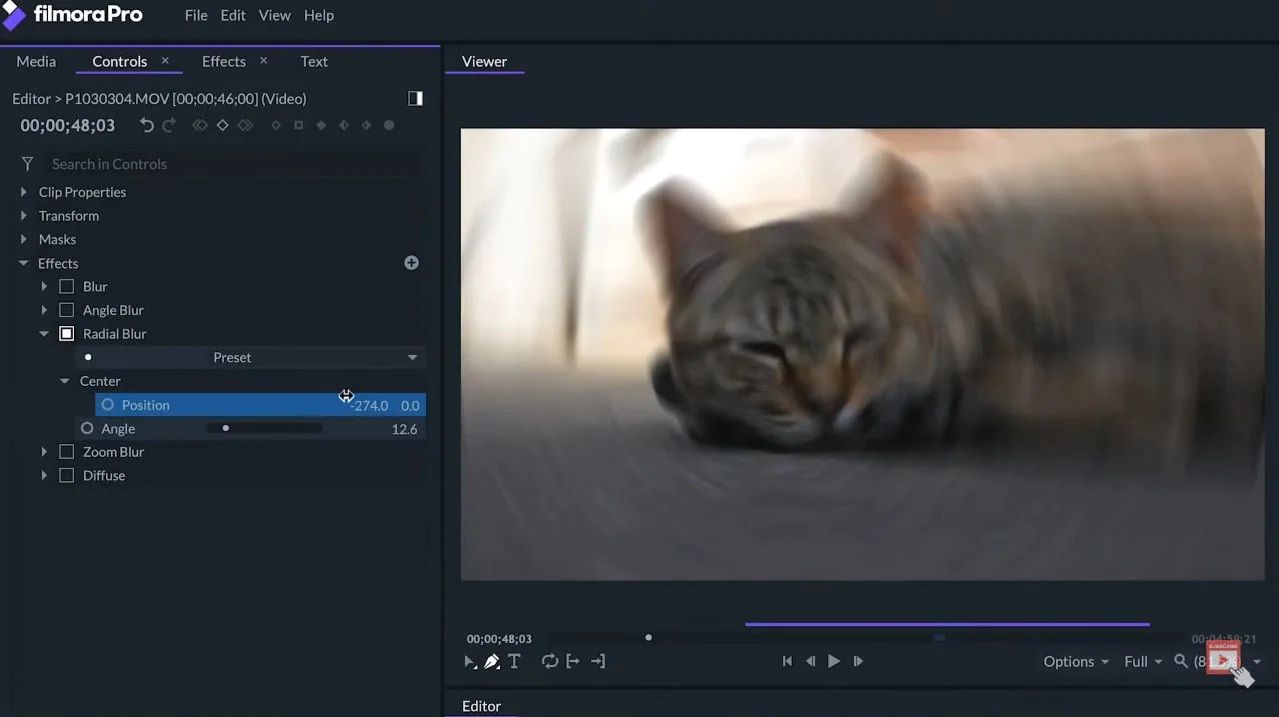Enable the Zoom Blur effect checkbox
This screenshot has height=717, width=1279.
(66, 451)
